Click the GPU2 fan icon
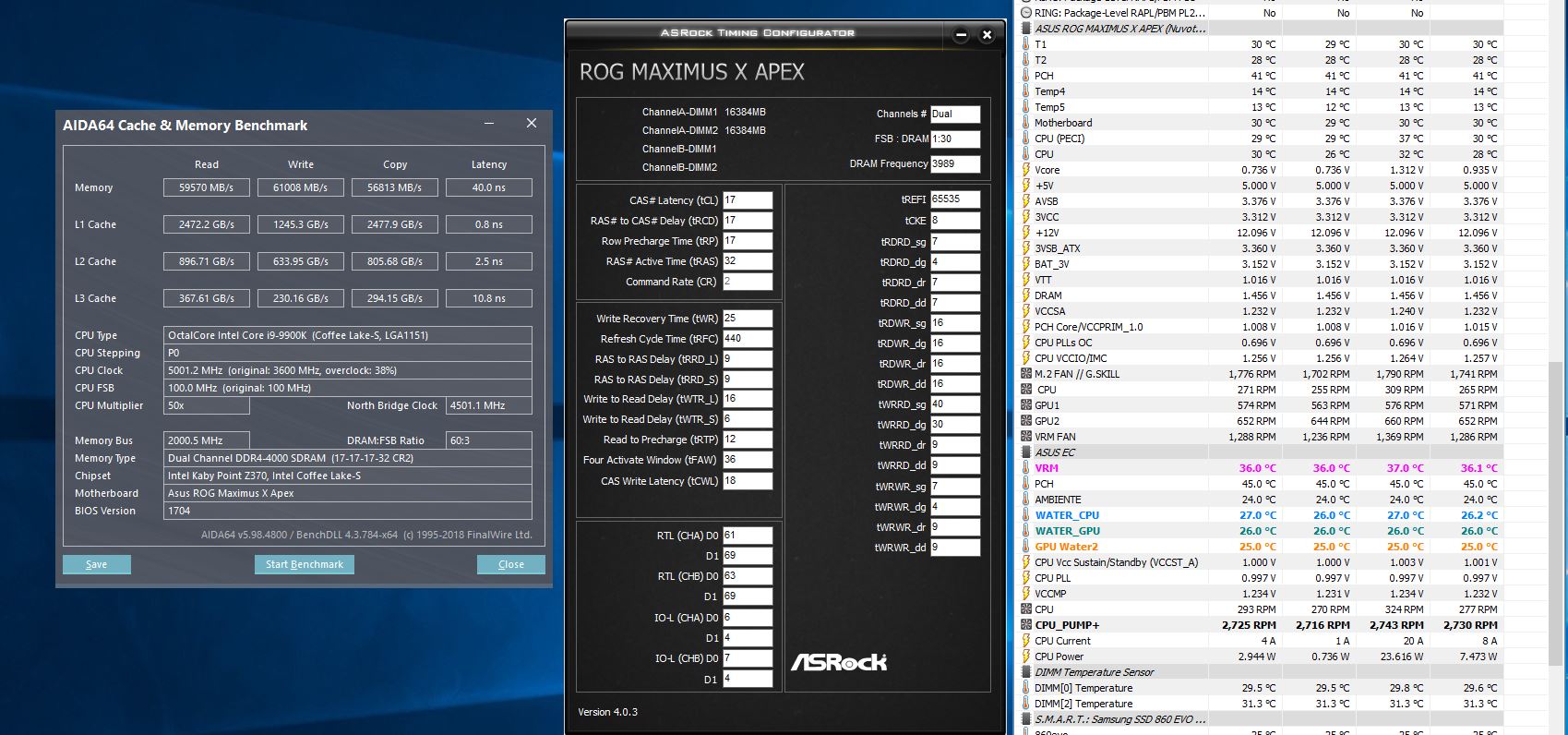The width and height of the screenshot is (1568, 735). click(x=1026, y=421)
